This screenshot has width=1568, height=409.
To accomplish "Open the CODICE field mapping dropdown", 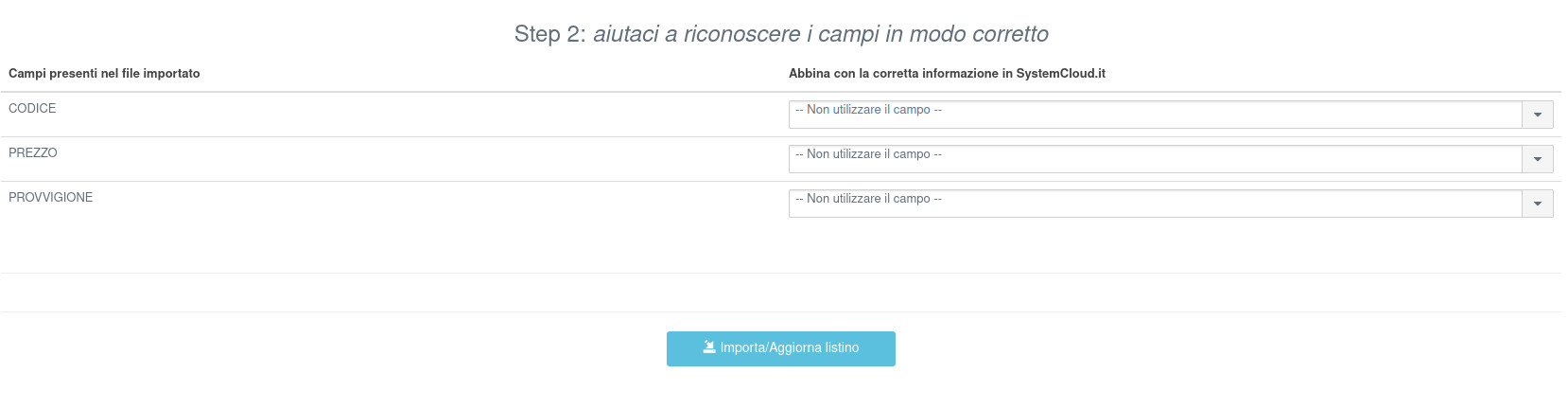I will coord(1155,115).
